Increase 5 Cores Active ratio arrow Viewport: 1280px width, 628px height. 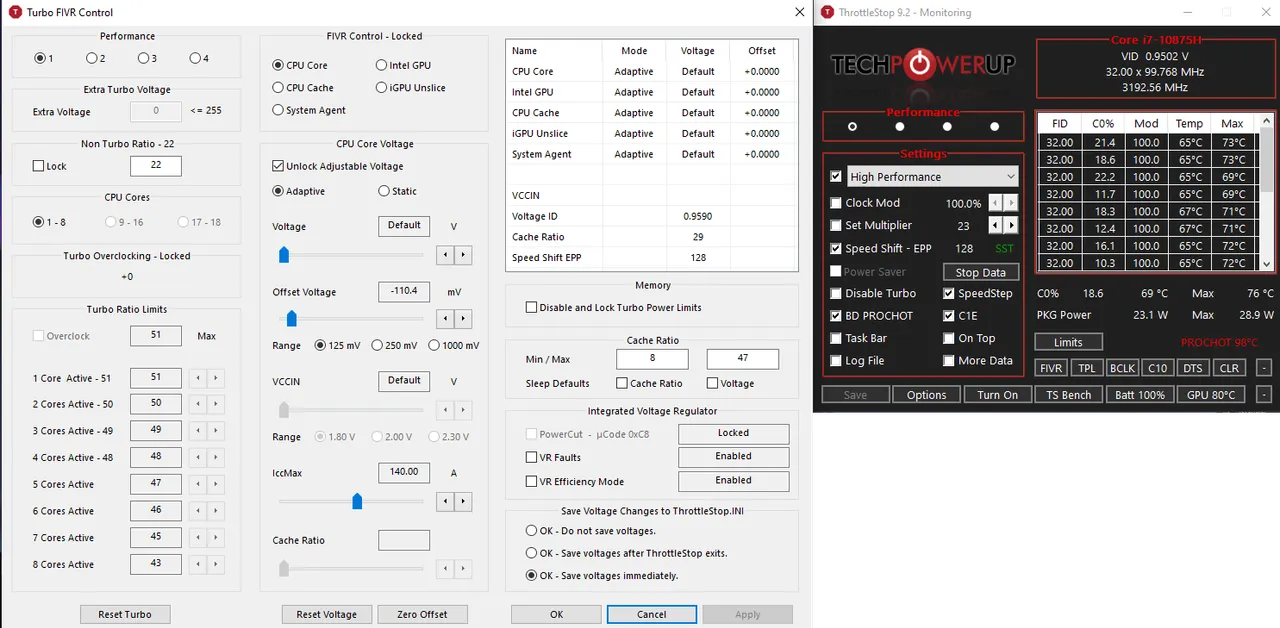point(216,484)
